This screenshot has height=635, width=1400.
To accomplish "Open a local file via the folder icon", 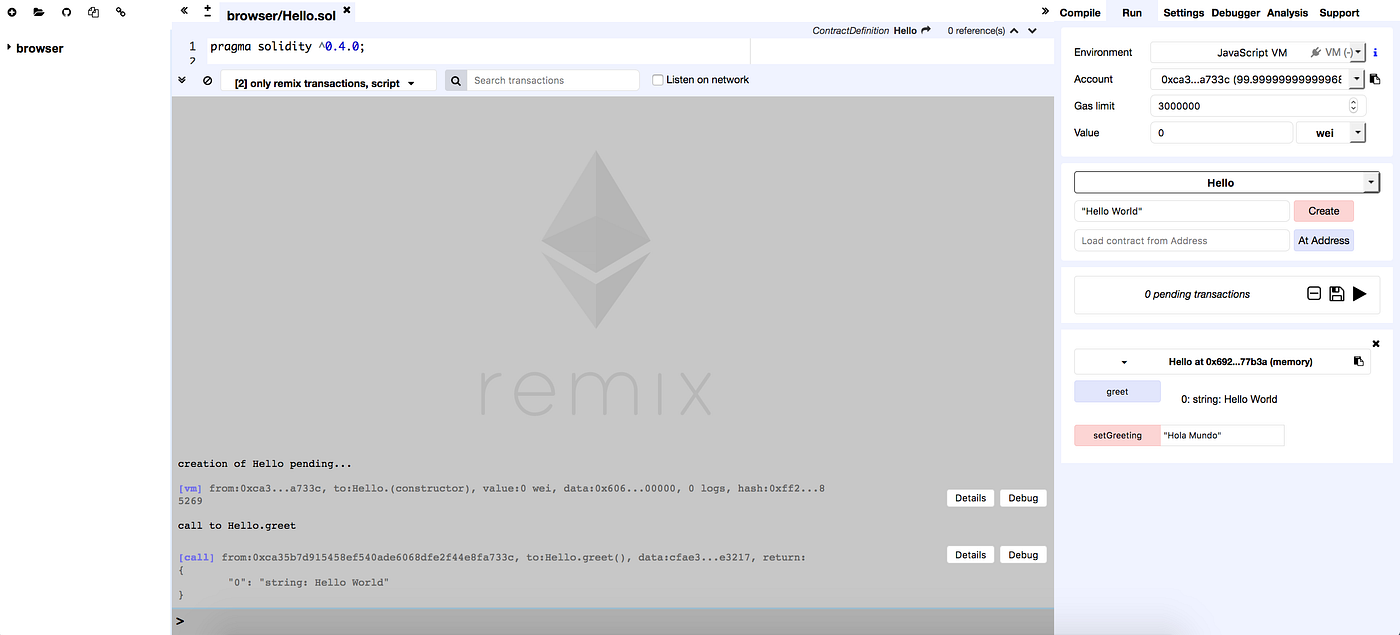I will pos(38,12).
